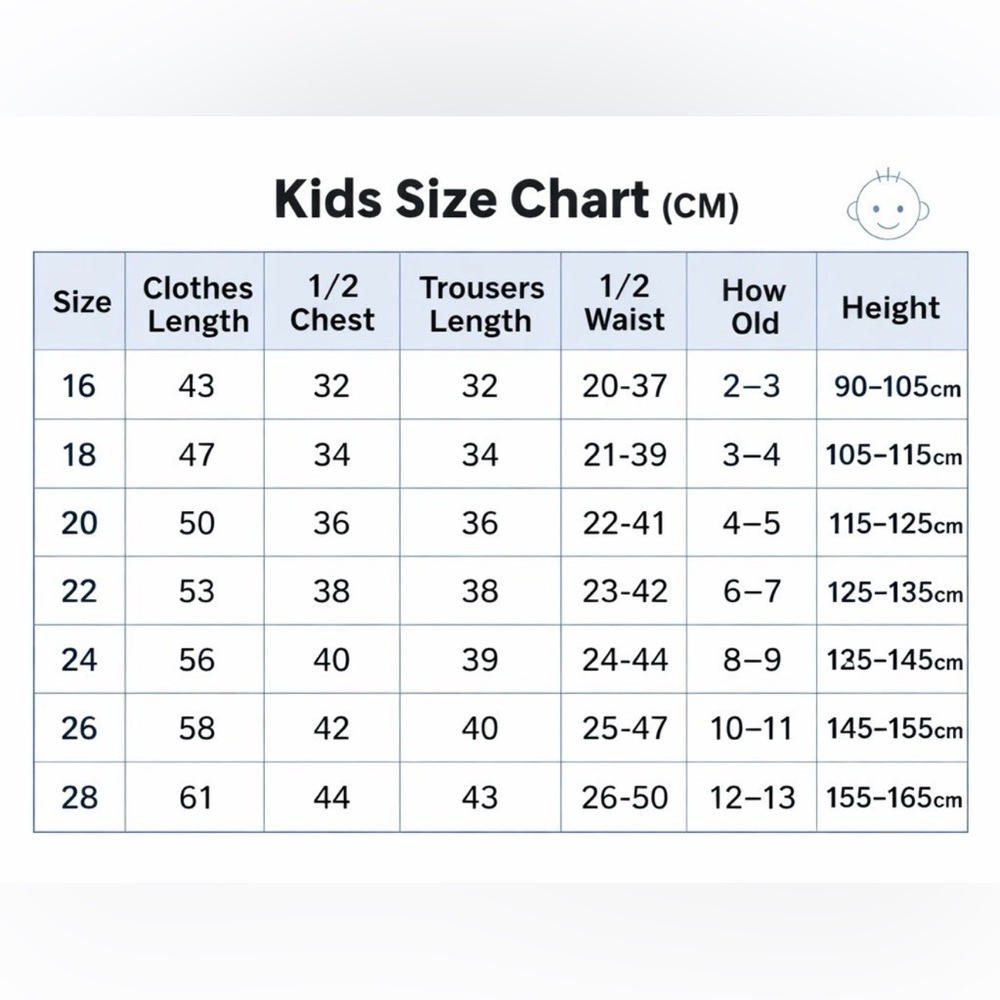This screenshot has height=1000, width=1000.
Task: Click the How Old column header
Action: coord(754,307)
